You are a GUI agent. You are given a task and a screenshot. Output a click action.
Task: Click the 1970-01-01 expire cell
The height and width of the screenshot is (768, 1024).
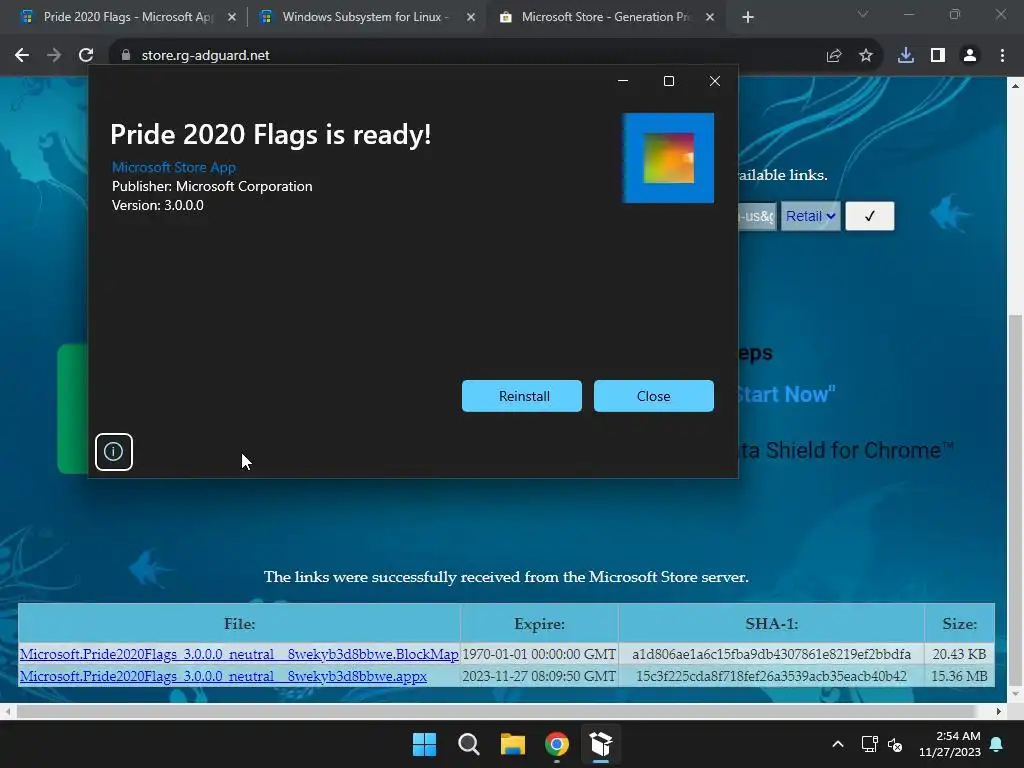tap(539, 654)
